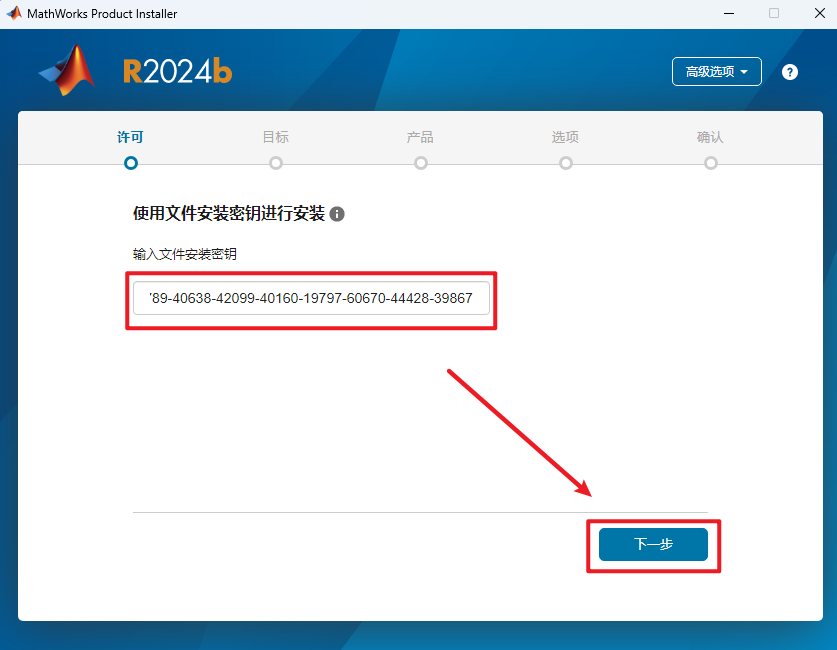Minimize the installer window
Viewport: 837px width, 650px height.
(729, 13)
